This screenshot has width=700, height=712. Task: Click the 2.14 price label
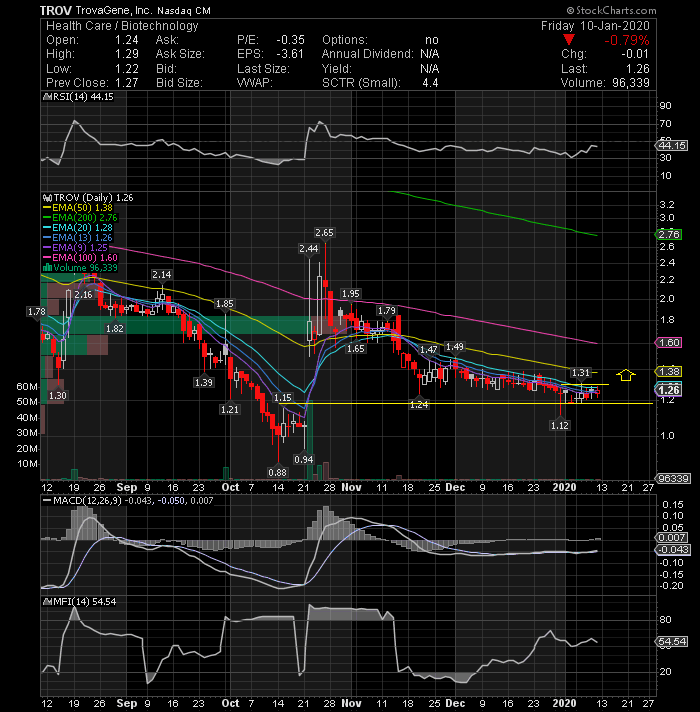point(162,275)
